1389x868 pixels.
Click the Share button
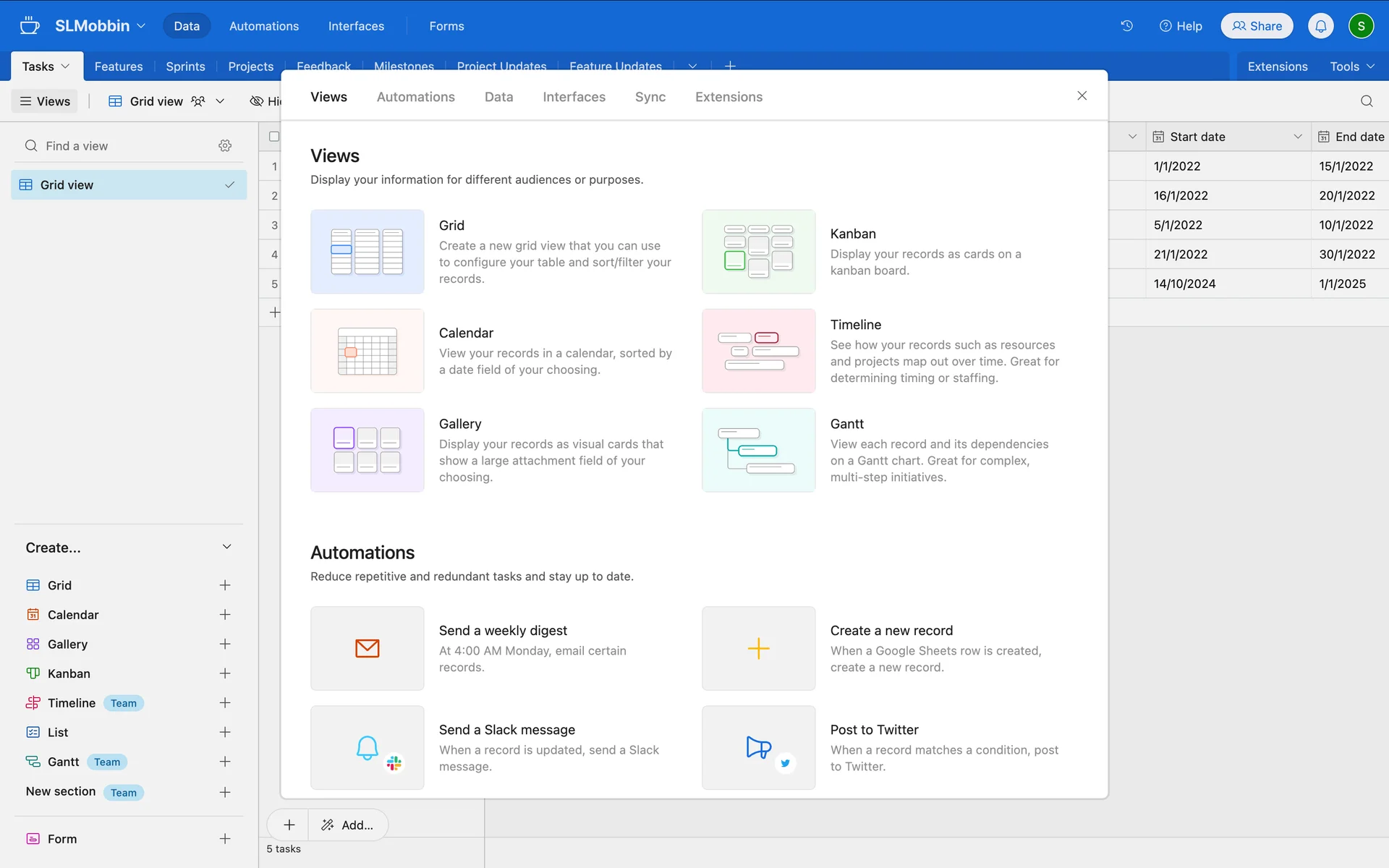[1257, 26]
